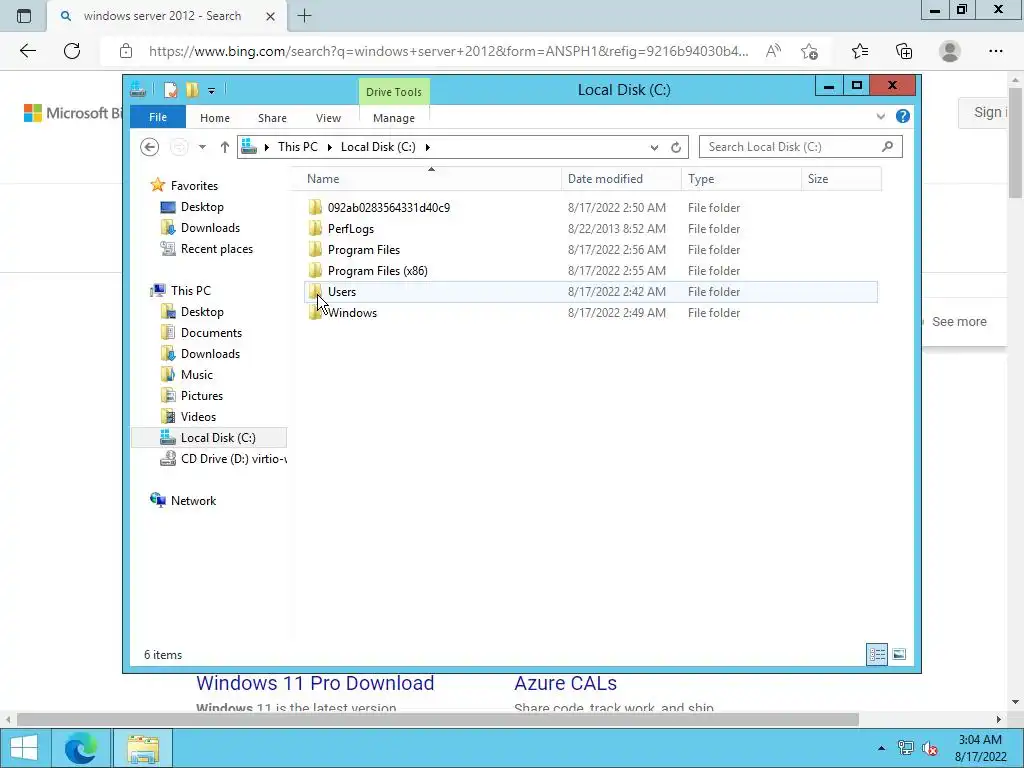Image resolution: width=1024 pixels, height=768 pixels.
Task: Click the Explorer back arrow button
Action: (150, 147)
